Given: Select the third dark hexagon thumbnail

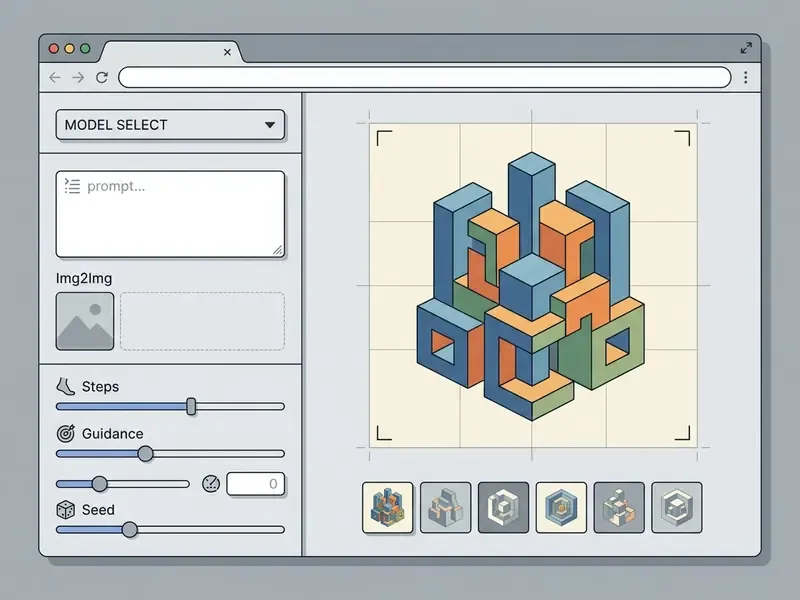Looking at the screenshot, I should (x=503, y=508).
